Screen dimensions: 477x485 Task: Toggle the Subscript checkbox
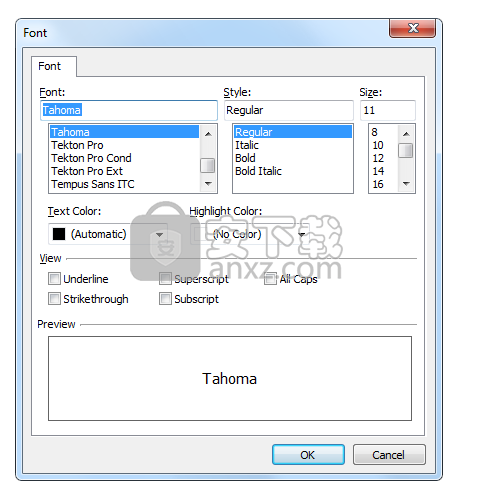tap(165, 299)
